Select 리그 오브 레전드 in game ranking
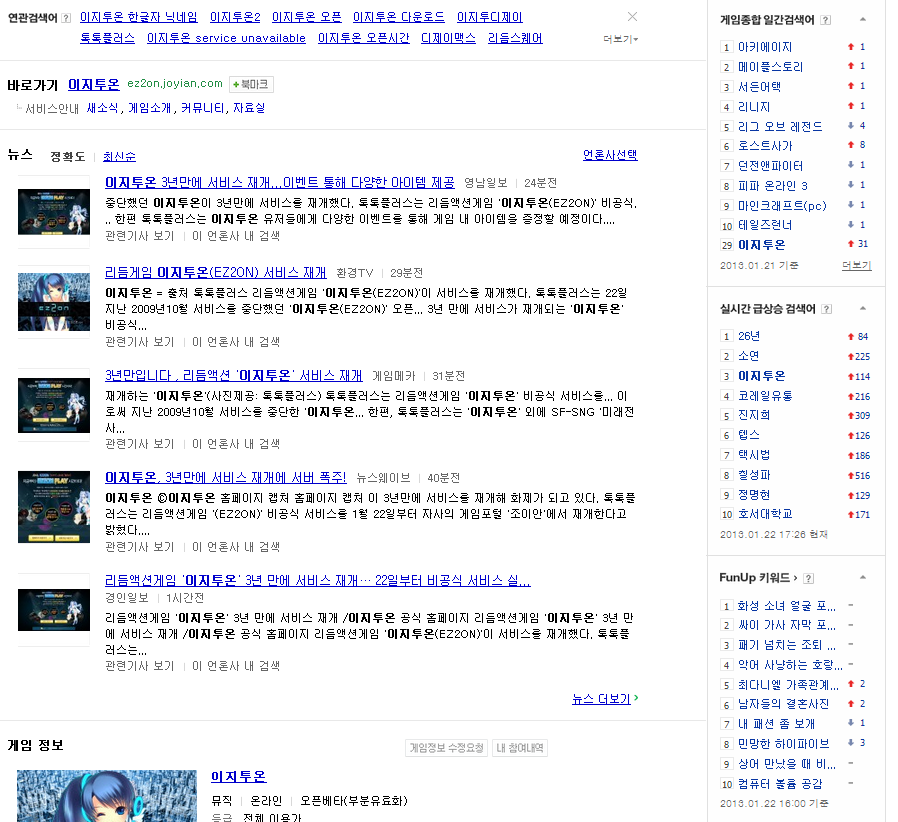Screen dimensions: 898x822 780,127
